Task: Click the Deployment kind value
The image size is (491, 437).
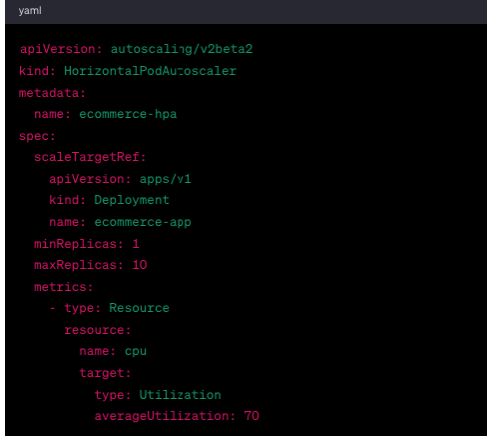Action: [132, 200]
